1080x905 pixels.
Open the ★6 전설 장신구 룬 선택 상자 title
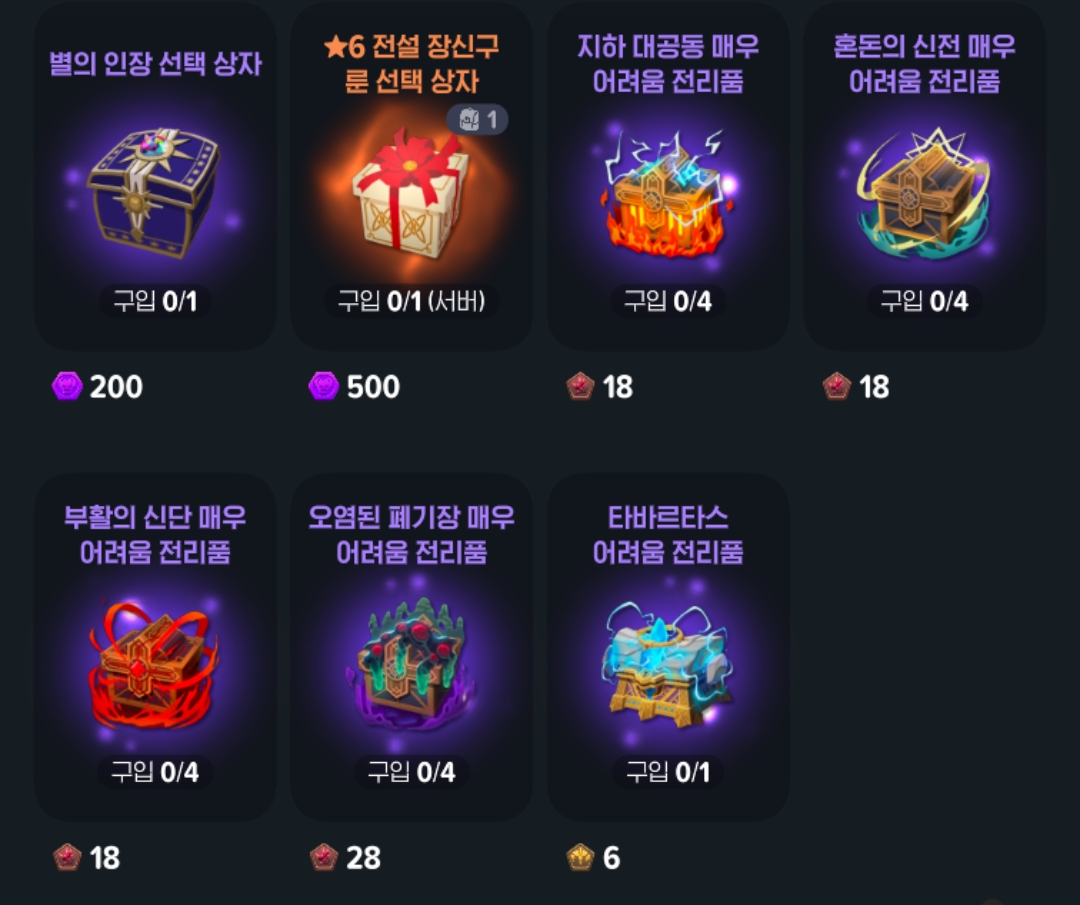[x=411, y=64]
